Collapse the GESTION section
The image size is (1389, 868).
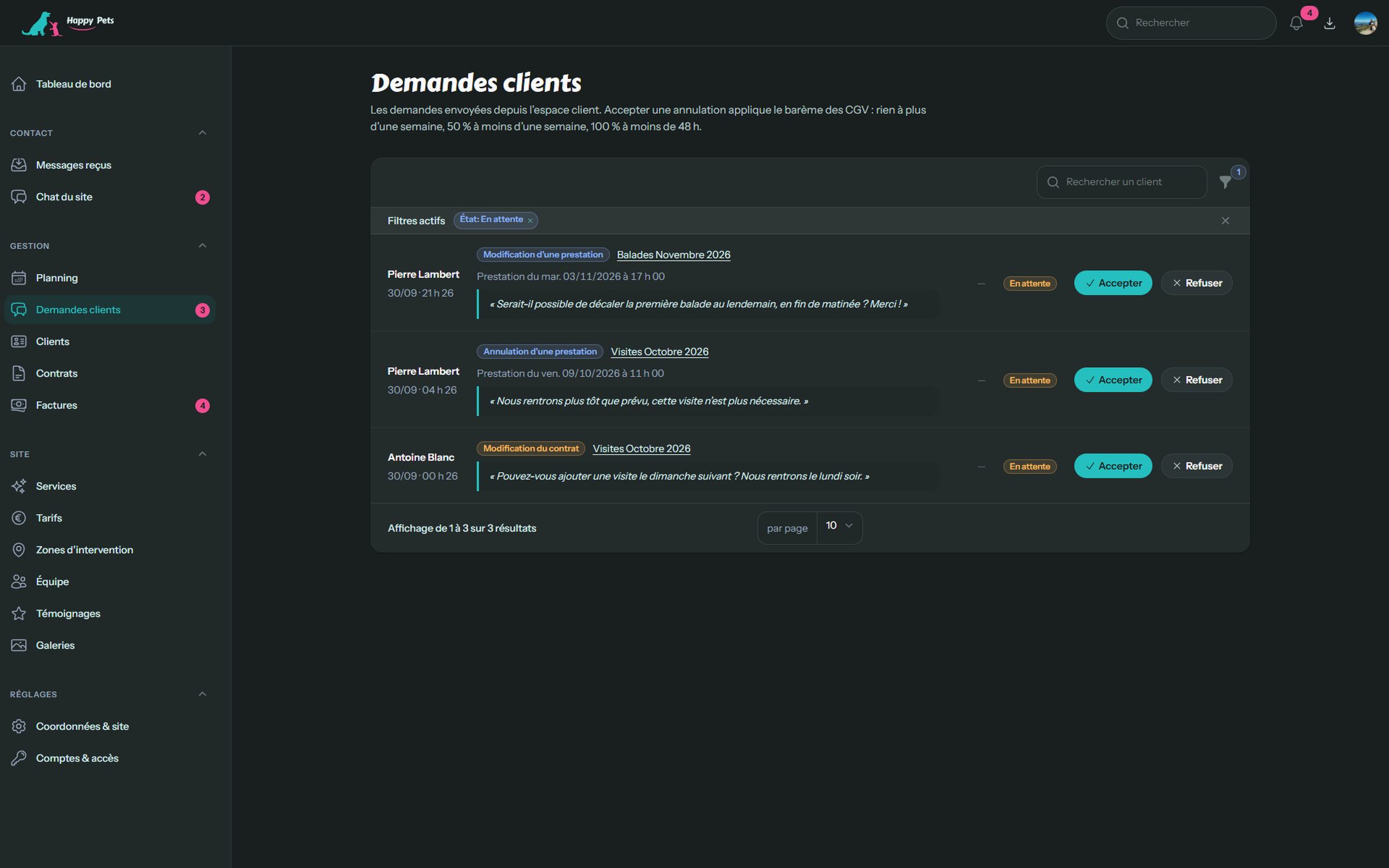(x=203, y=246)
